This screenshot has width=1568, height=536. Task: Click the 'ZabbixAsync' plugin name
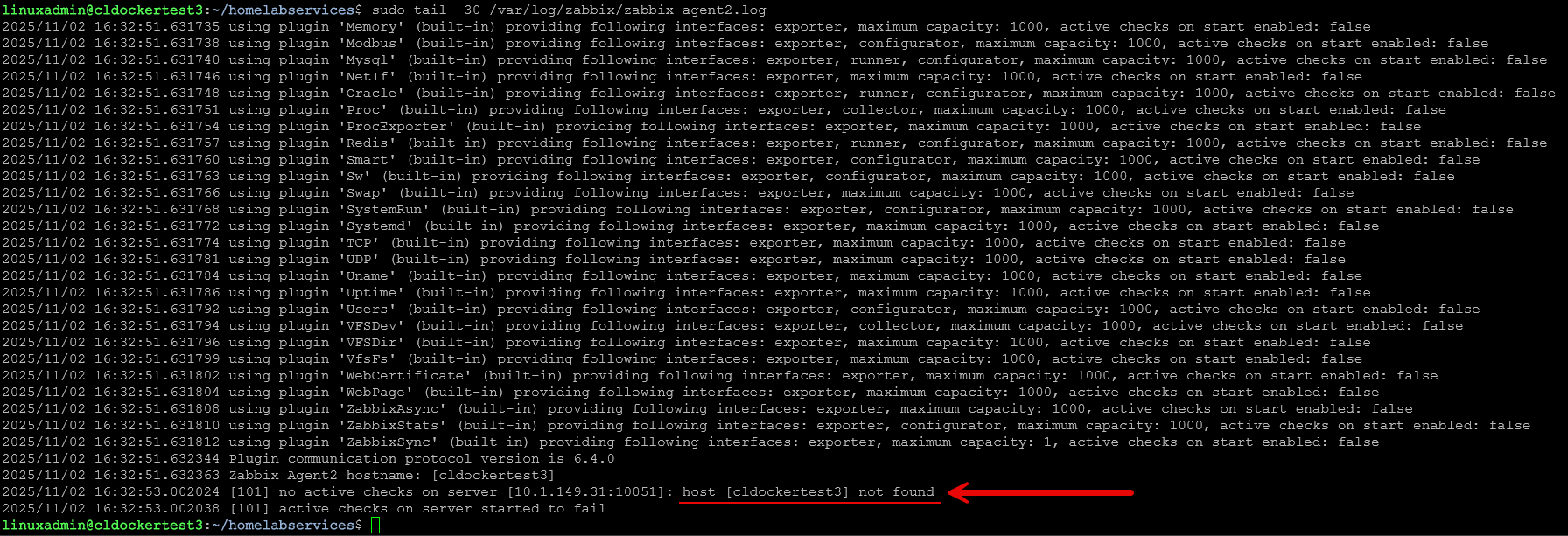(392, 408)
